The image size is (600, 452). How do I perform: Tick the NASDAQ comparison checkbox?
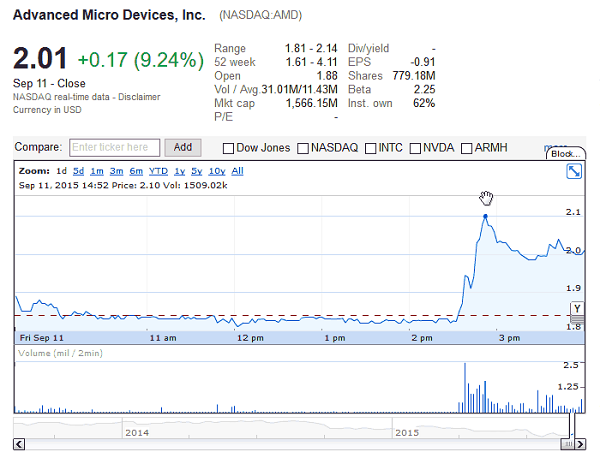303,148
